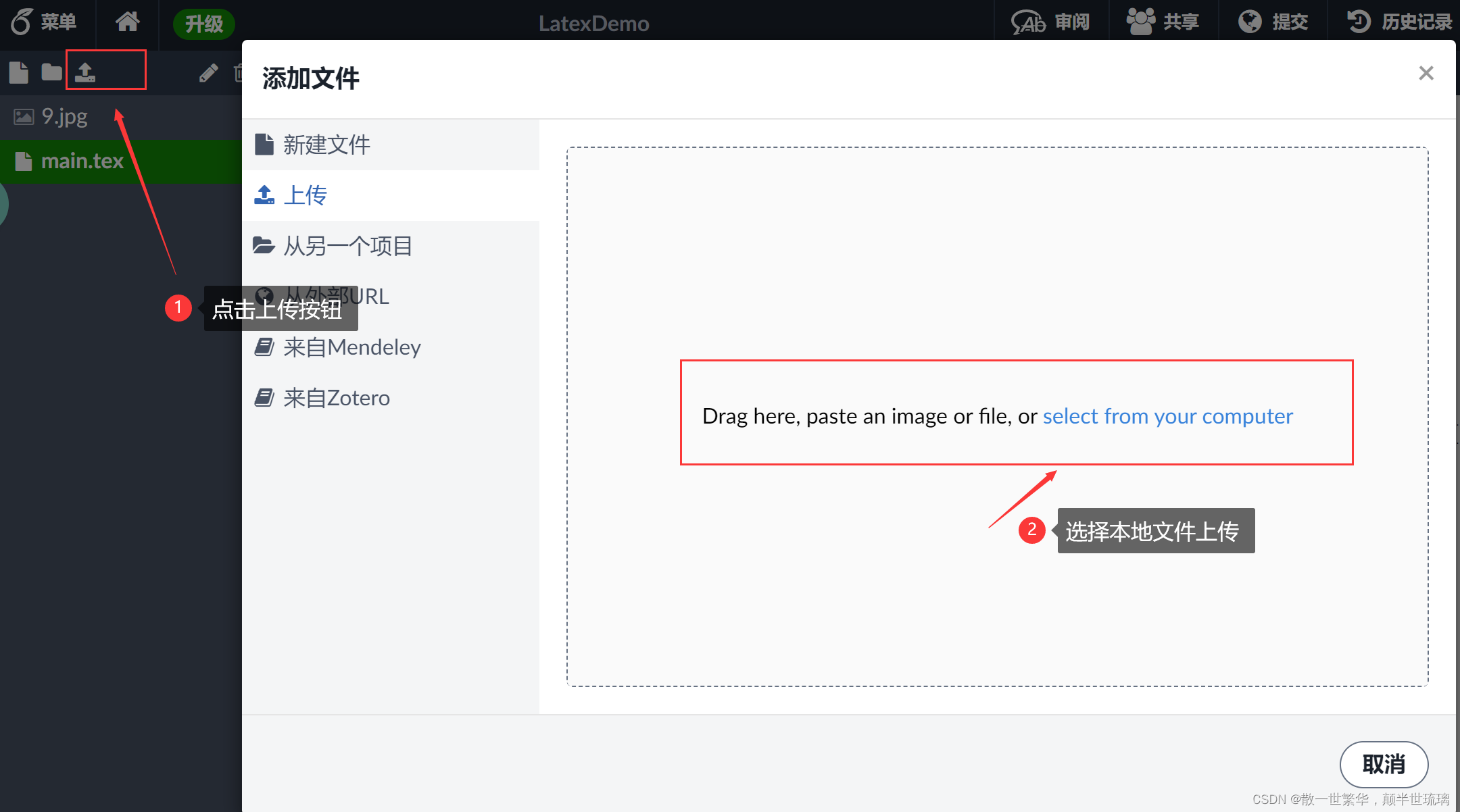This screenshot has width=1460, height=812.
Task: Select 上传 tab in dialog sidebar
Action: tap(305, 195)
